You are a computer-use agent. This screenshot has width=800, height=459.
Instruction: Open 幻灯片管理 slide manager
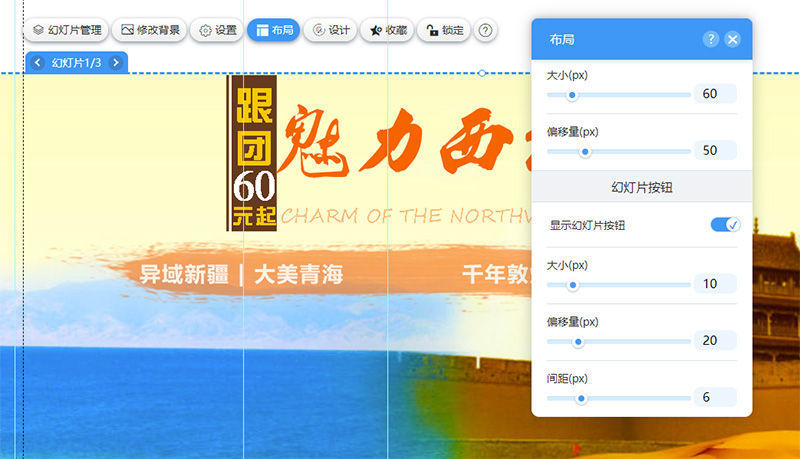click(66, 30)
